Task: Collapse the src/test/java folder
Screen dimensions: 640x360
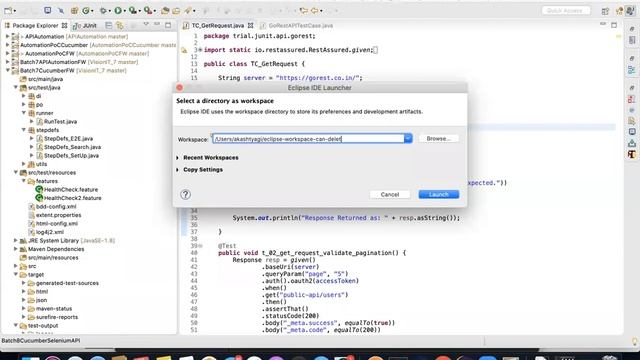Action: click(x=16, y=87)
